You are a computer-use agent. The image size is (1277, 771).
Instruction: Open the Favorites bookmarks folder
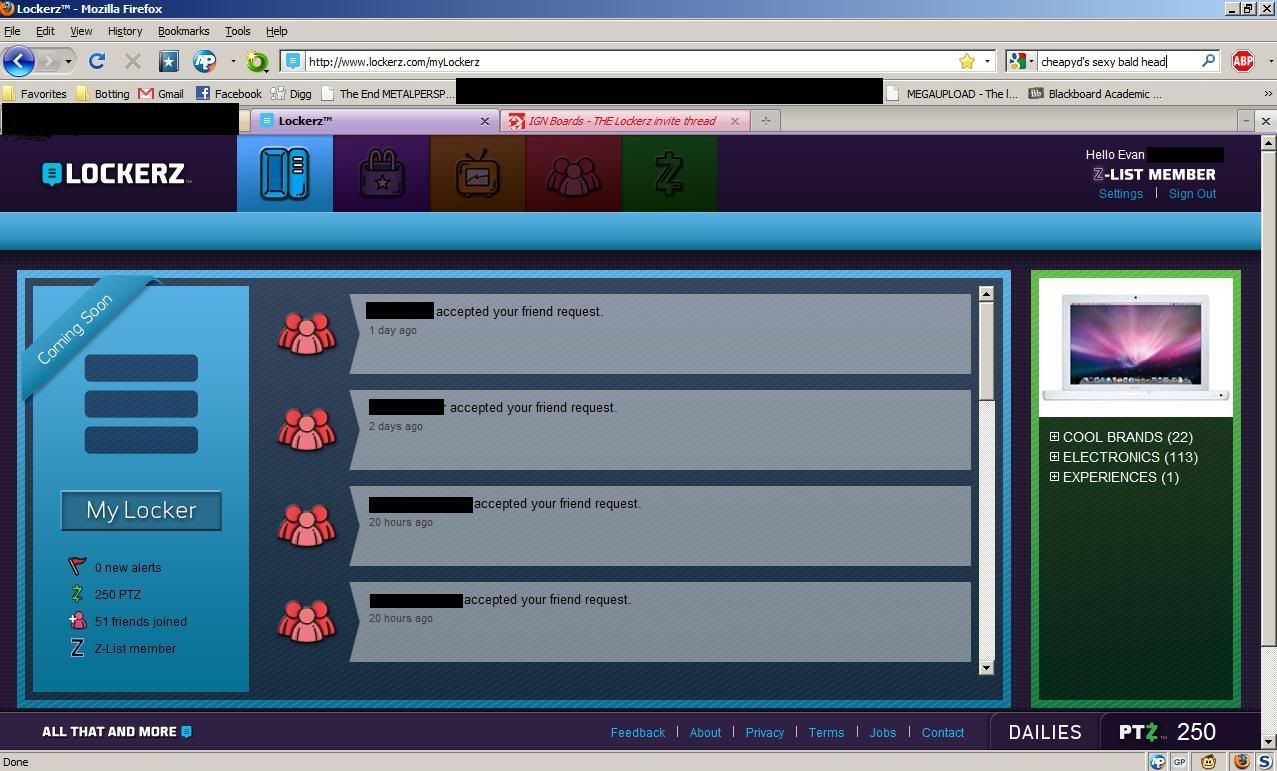(x=35, y=93)
